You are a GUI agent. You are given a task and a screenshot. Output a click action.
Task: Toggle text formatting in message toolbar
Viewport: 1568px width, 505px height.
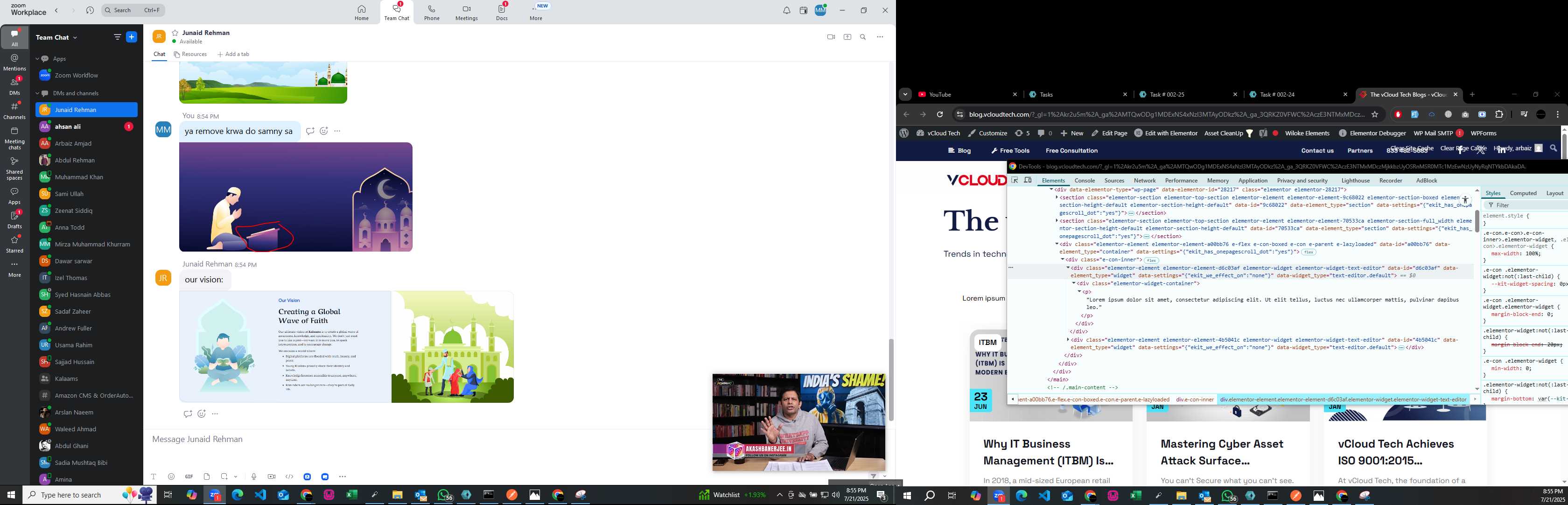(x=154, y=477)
